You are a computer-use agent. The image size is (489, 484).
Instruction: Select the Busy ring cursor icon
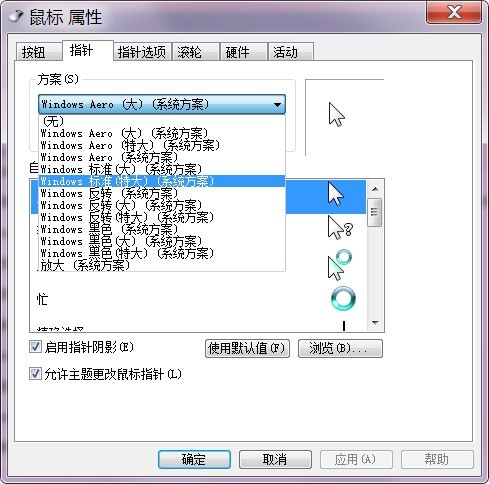(343, 298)
